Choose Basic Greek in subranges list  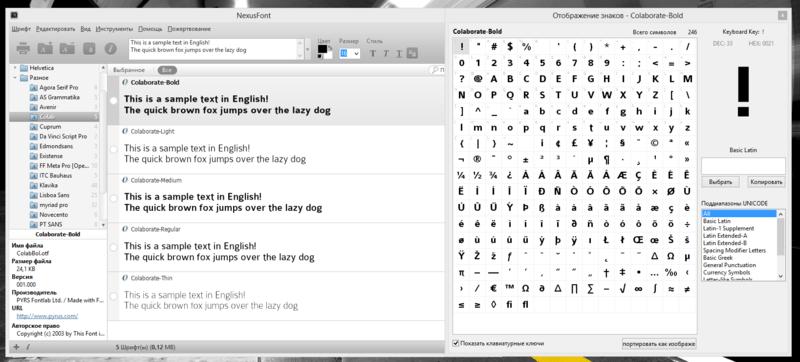pyautogui.click(x=717, y=258)
